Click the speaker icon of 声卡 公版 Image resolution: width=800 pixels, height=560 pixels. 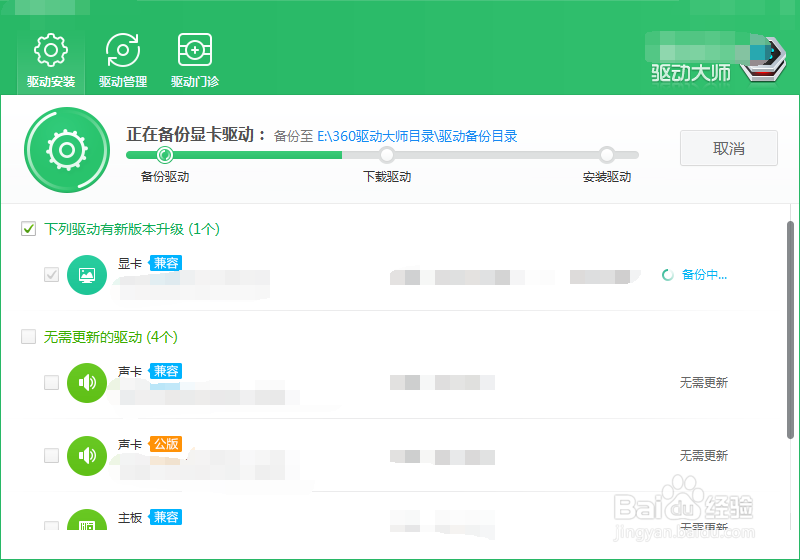[x=87, y=455]
